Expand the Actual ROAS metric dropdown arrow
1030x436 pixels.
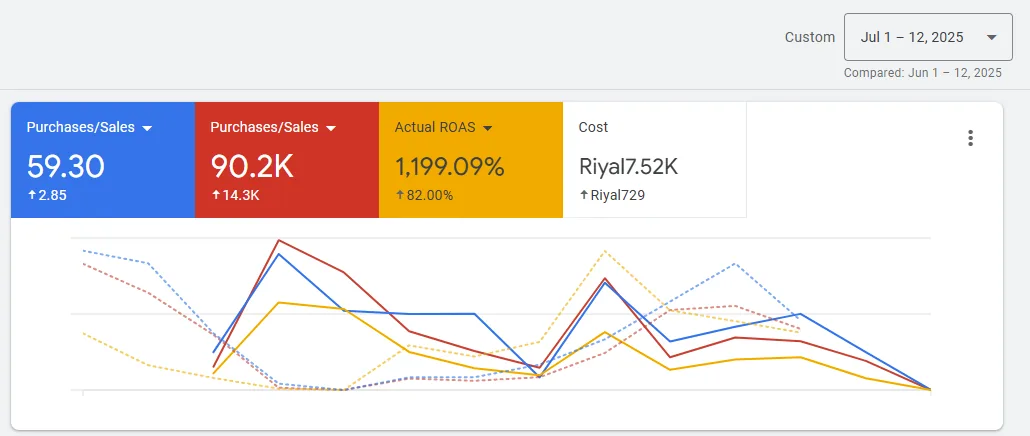tap(487, 128)
